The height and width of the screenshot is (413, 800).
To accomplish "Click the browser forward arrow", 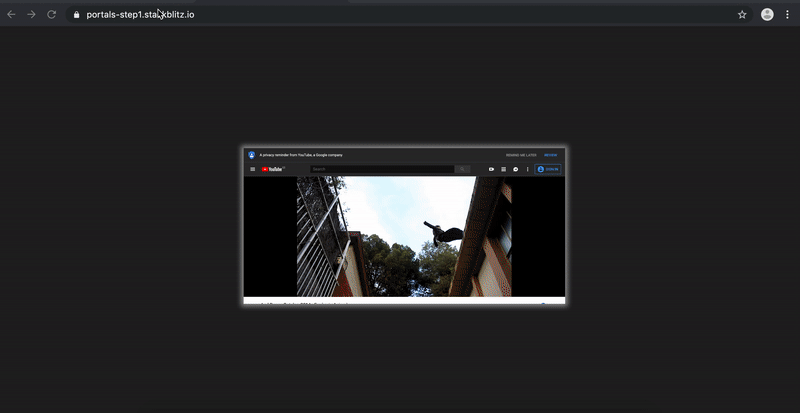I will pos(32,14).
